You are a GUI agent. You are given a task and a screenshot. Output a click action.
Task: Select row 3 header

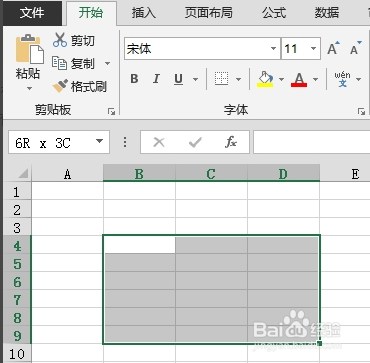(x=17, y=228)
